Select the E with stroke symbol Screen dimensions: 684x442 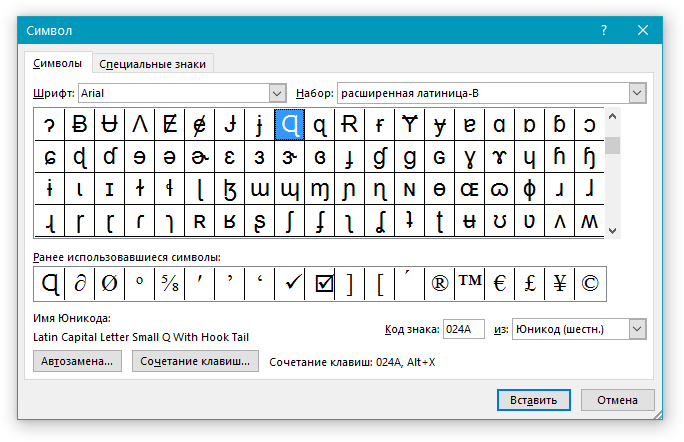tap(170, 125)
